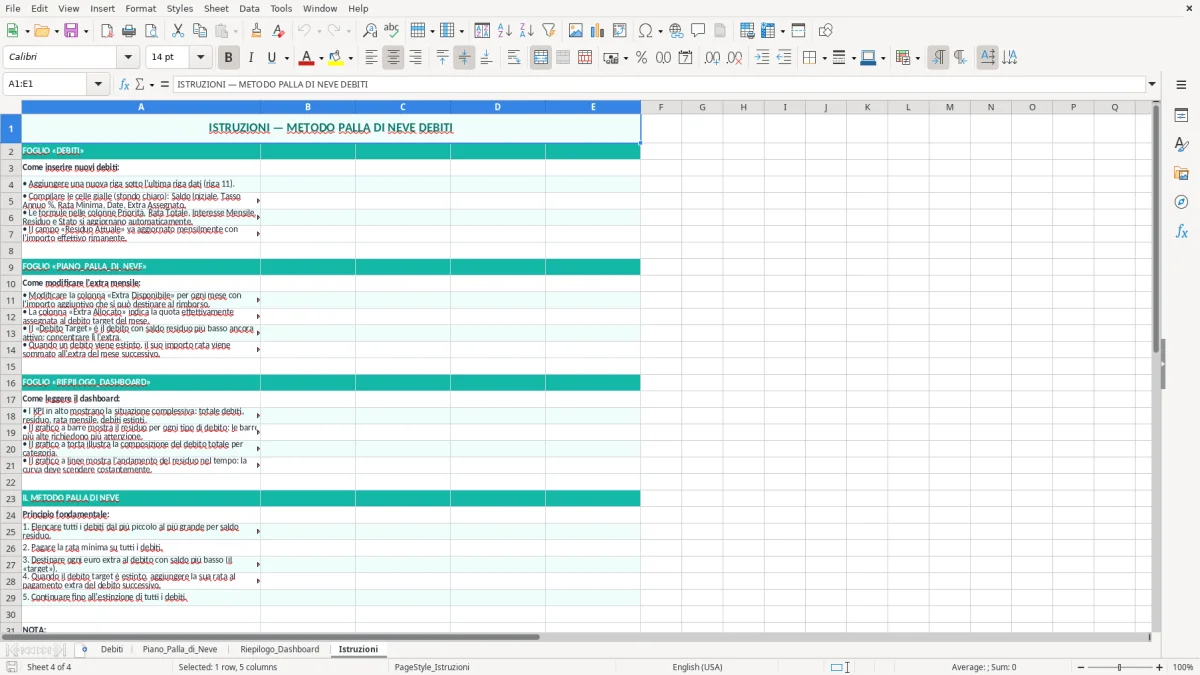The image size is (1200, 675).
Task: Expand the formula bar
Action: point(1152,84)
